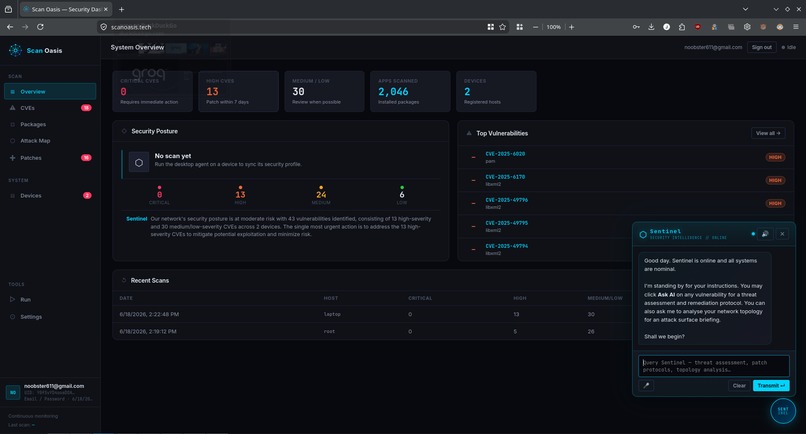Click the Critical count 0 in Security Posture
806x434 pixels.
click(159, 194)
